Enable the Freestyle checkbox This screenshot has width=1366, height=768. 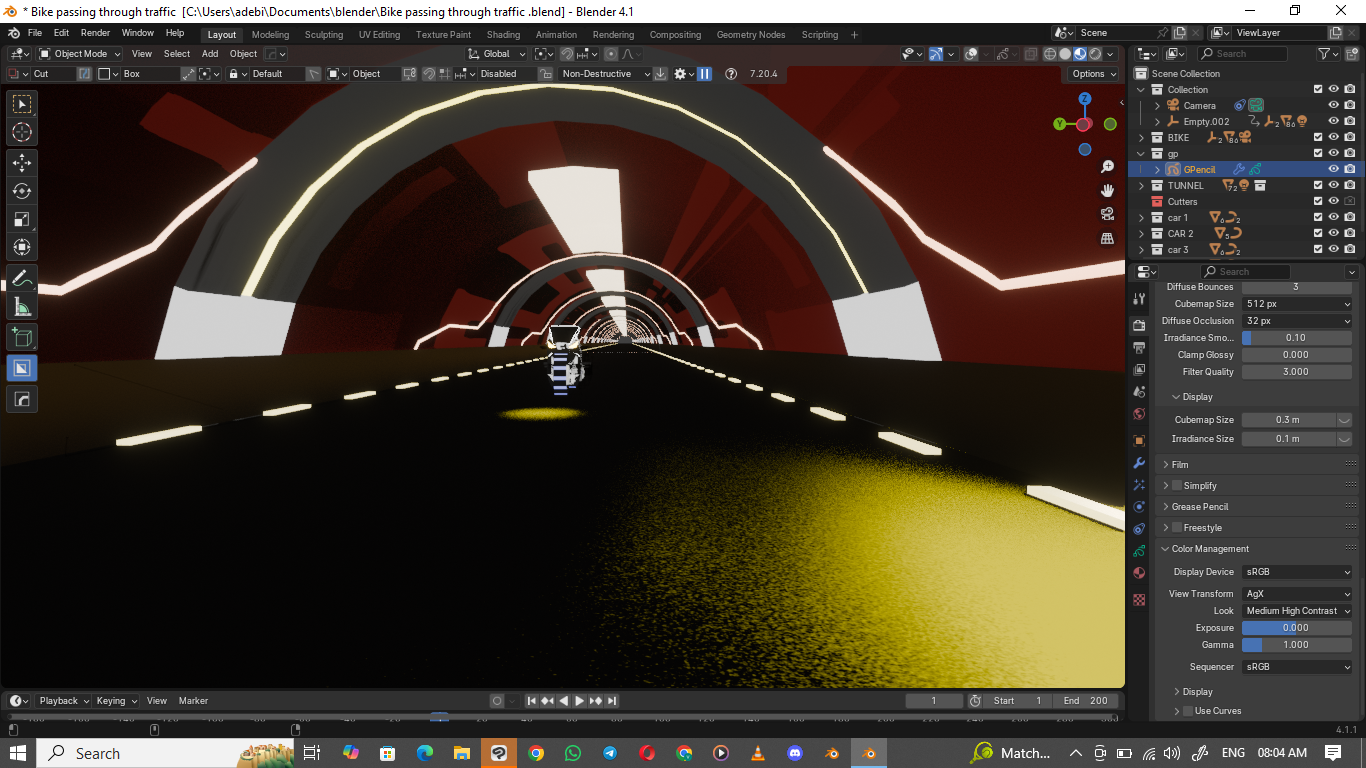point(1177,527)
